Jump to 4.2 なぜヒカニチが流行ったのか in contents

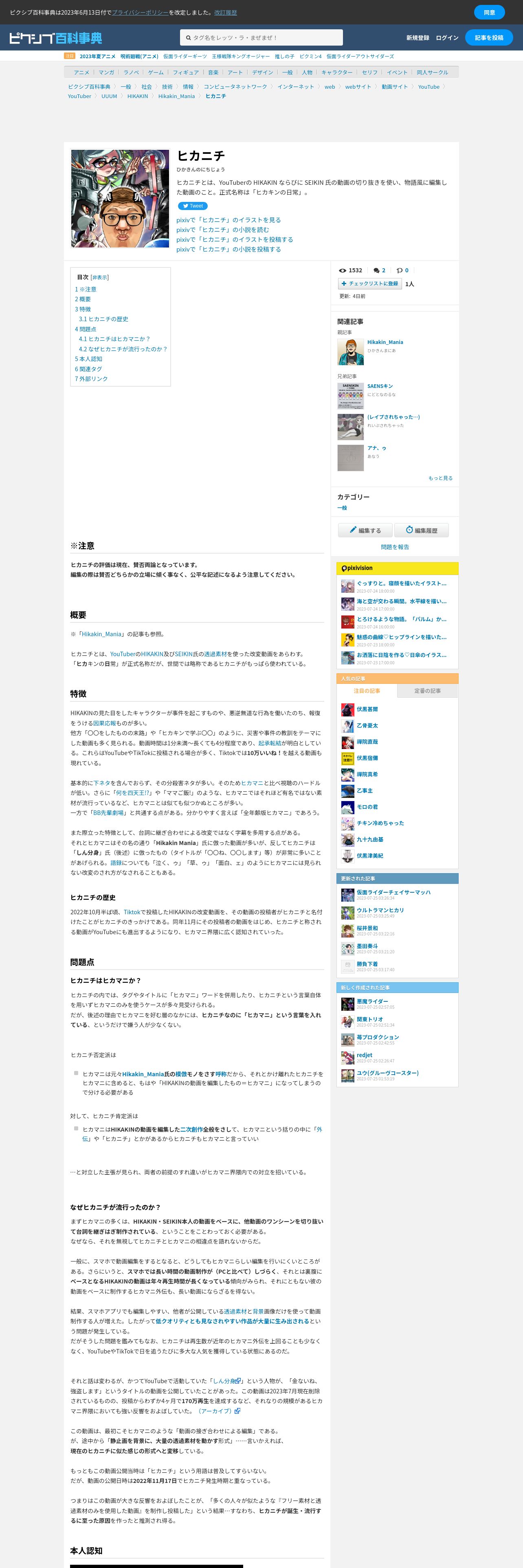coord(123,349)
